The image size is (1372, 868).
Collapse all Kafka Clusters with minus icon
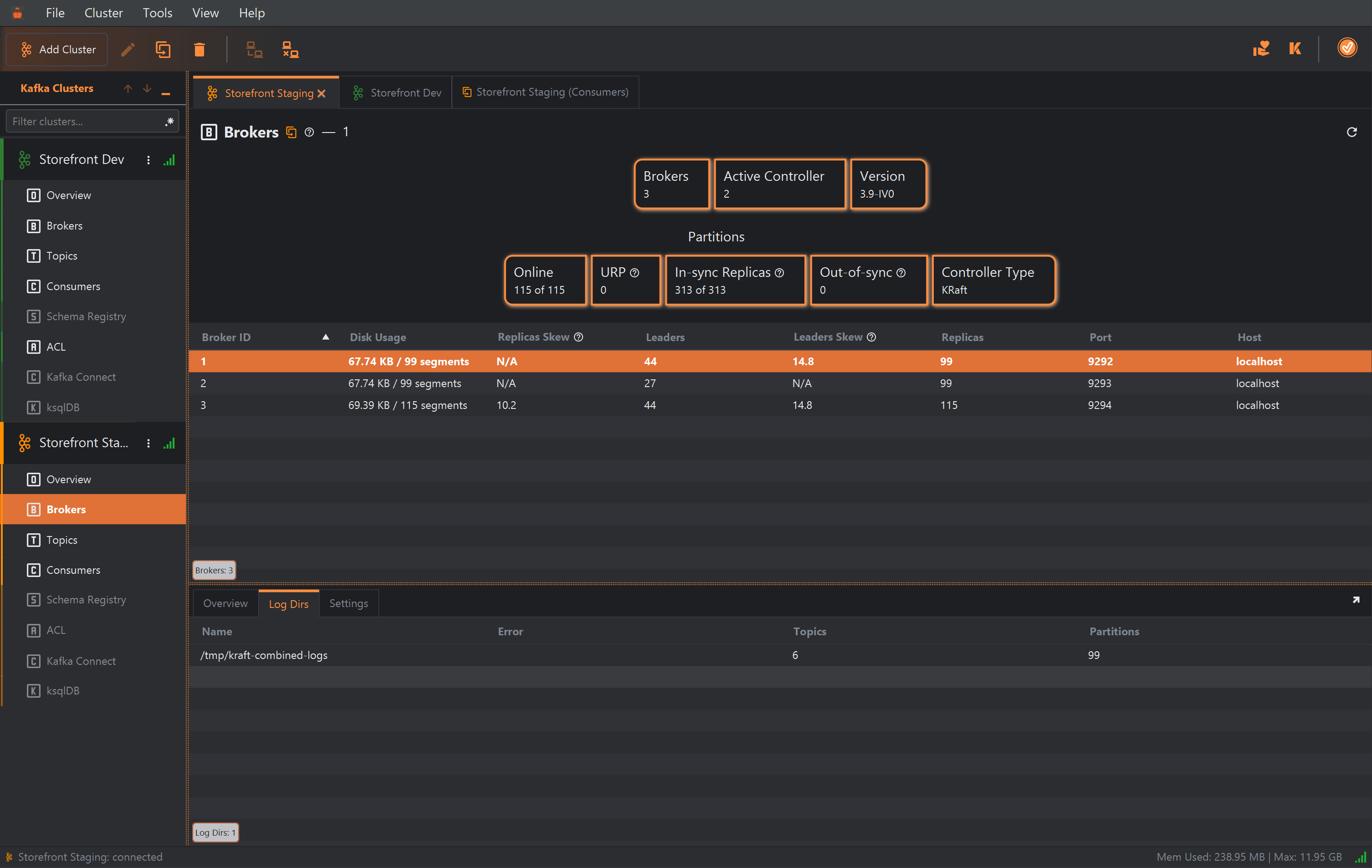click(x=166, y=92)
